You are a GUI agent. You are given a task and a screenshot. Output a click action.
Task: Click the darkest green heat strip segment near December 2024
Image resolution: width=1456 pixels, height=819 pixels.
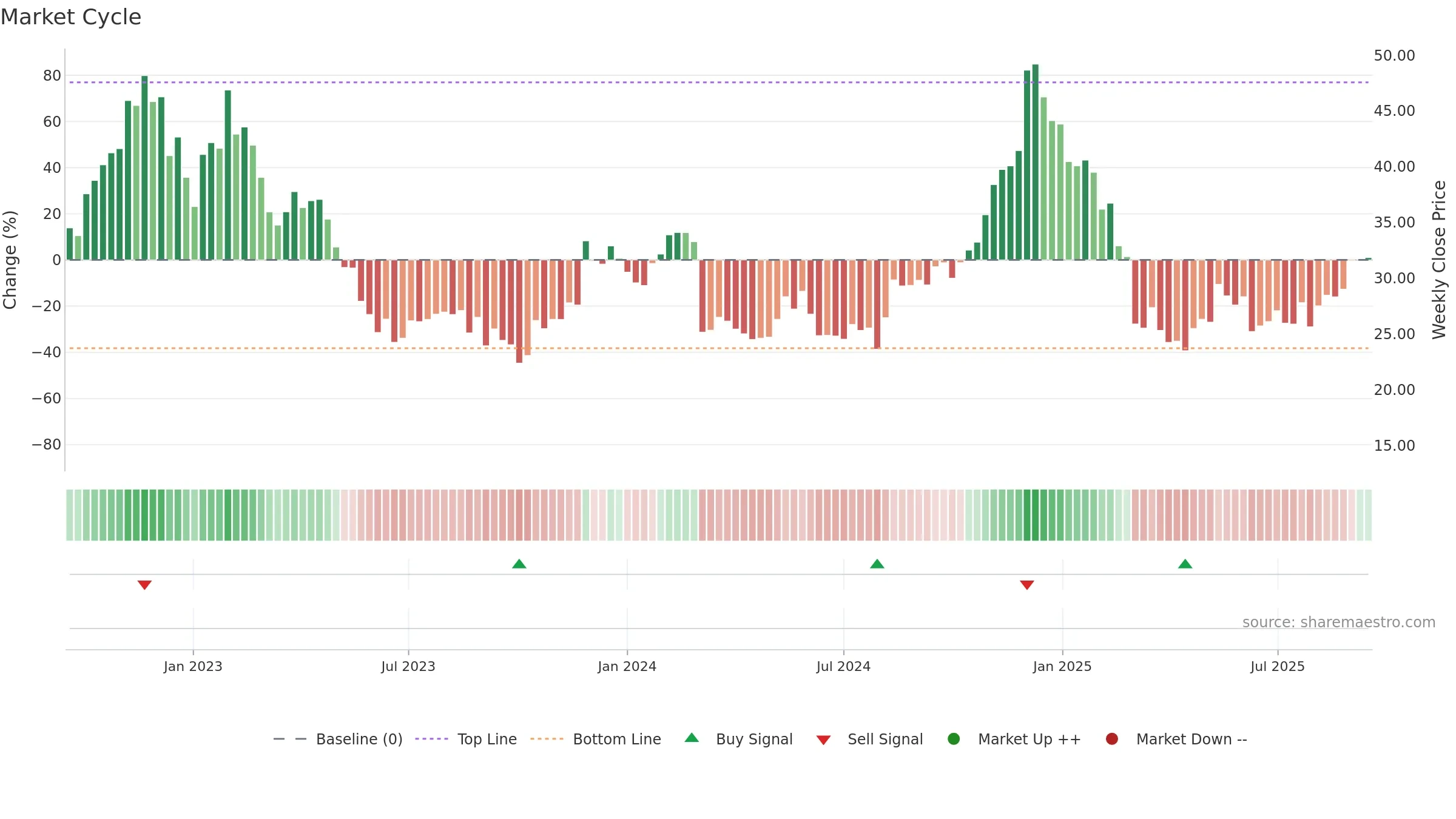(x=1036, y=515)
